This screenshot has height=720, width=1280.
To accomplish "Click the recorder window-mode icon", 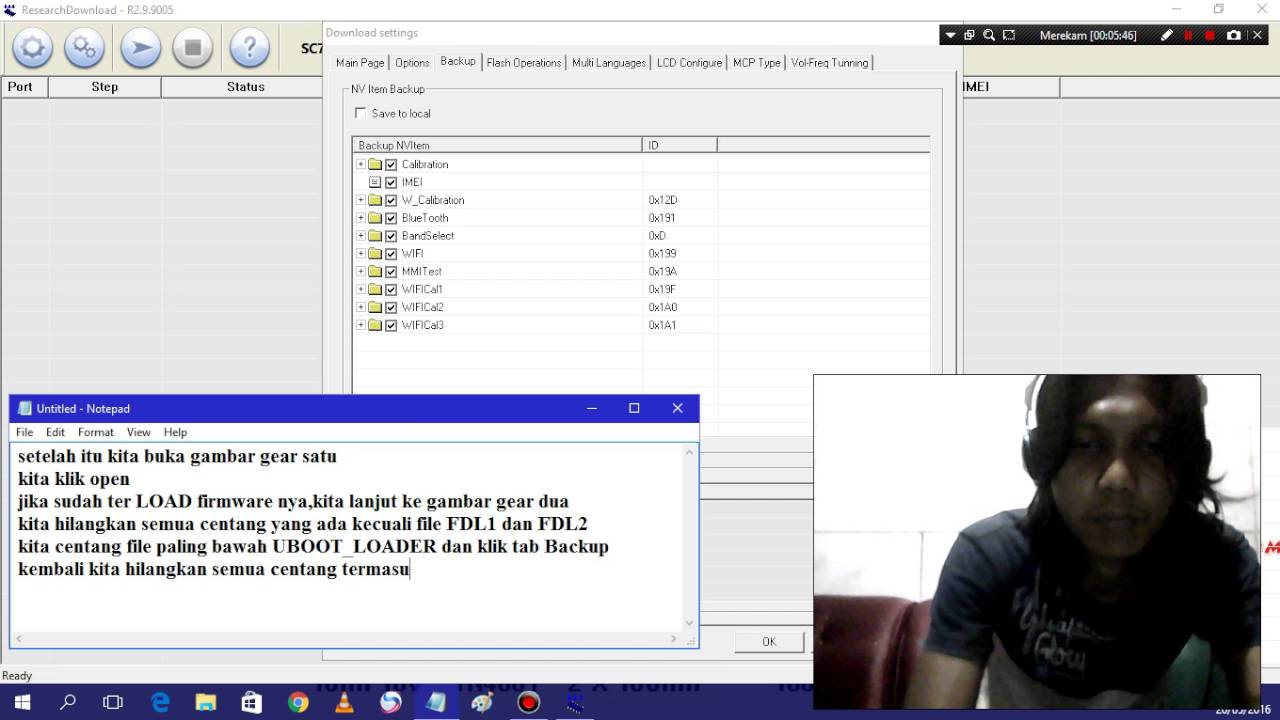I will (969, 35).
